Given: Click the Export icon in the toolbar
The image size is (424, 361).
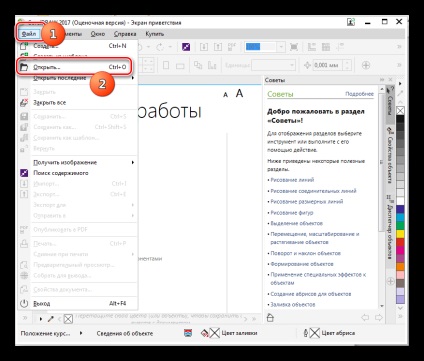Looking at the screenshot, I should coord(218,47).
